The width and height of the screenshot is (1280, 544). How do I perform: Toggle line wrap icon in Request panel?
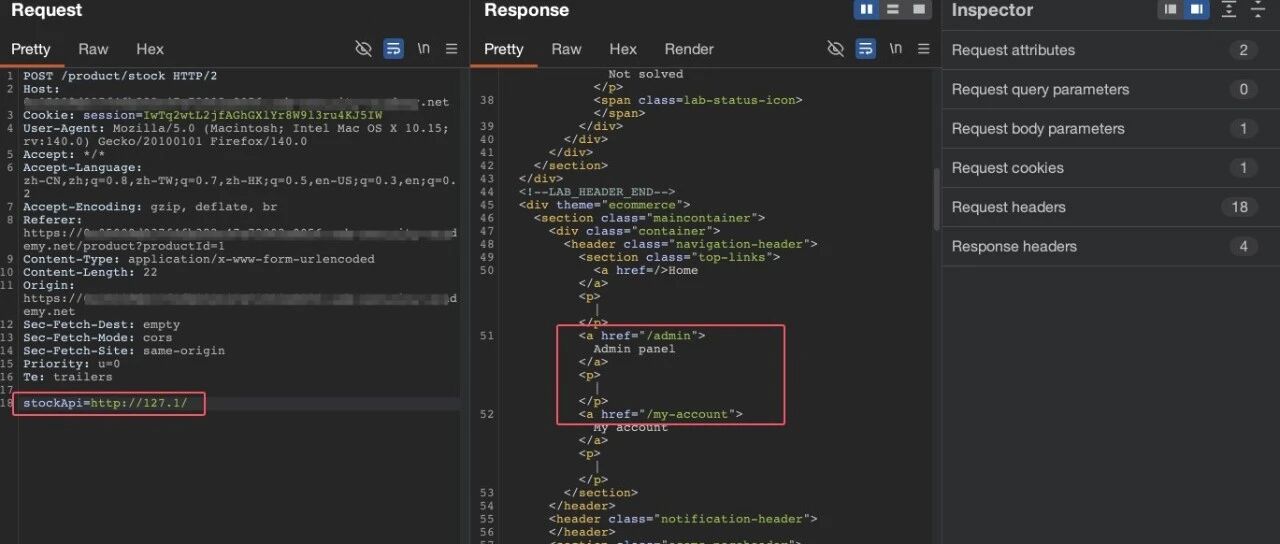pyautogui.click(x=394, y=49)
